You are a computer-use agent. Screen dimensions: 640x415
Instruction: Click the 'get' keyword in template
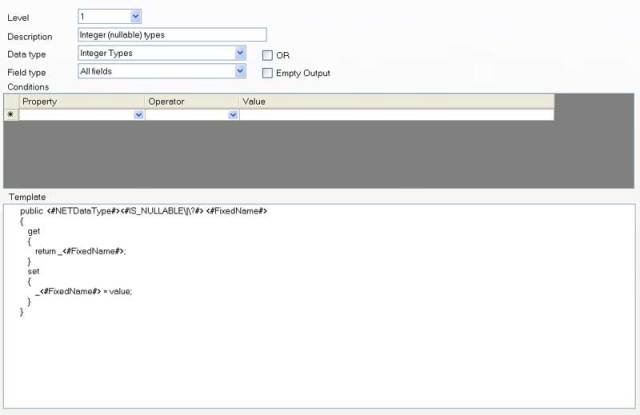coord(34,231)
